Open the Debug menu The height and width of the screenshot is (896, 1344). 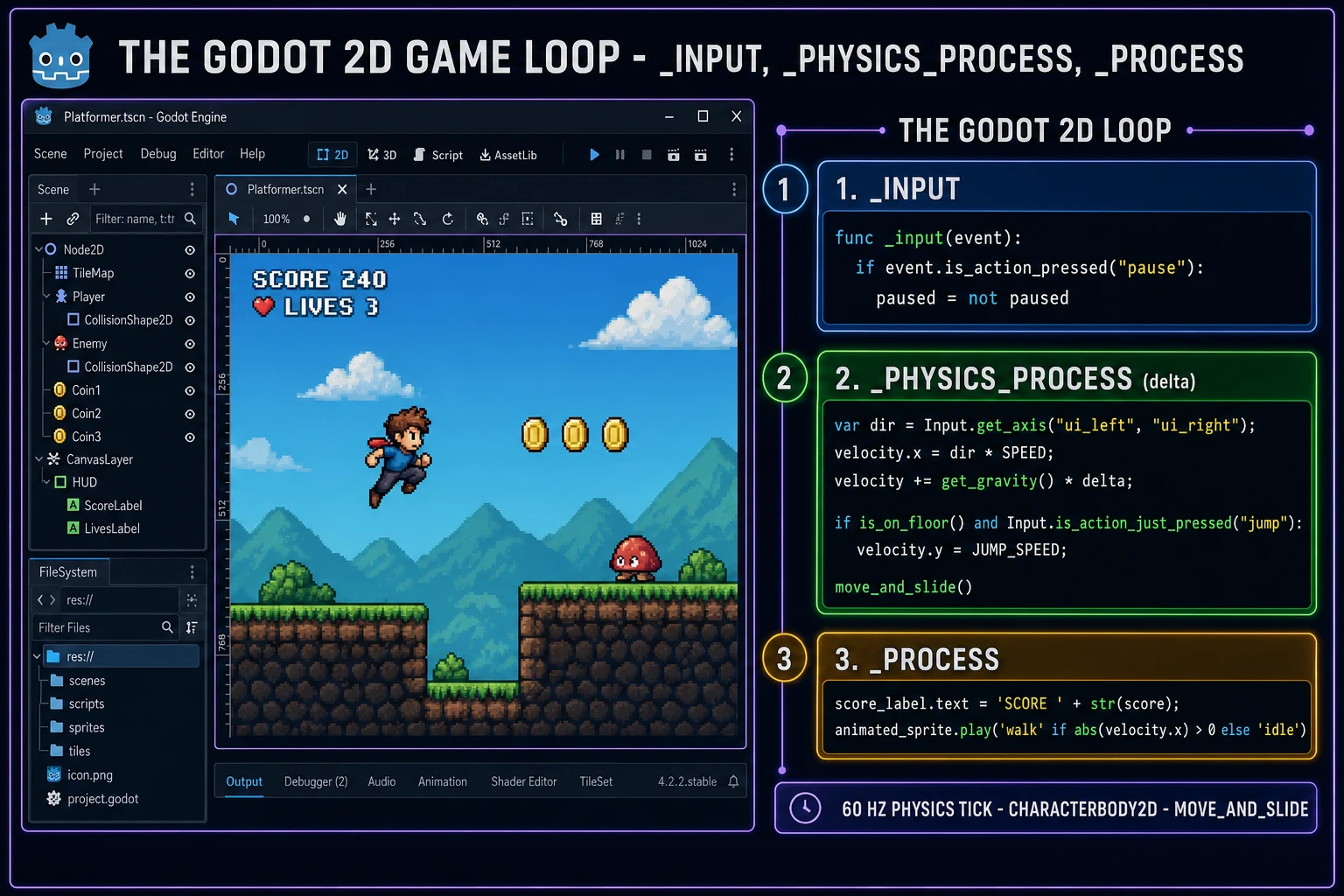158,154
